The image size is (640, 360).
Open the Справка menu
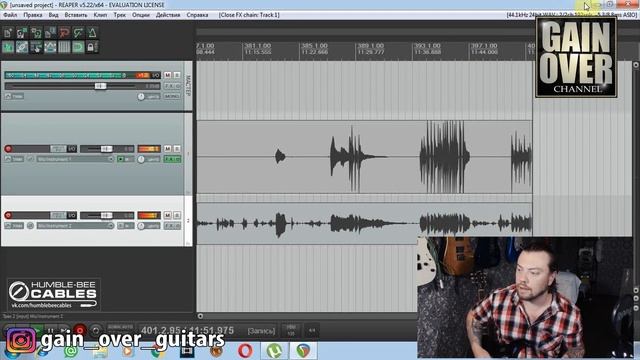(x=197, y=15)
